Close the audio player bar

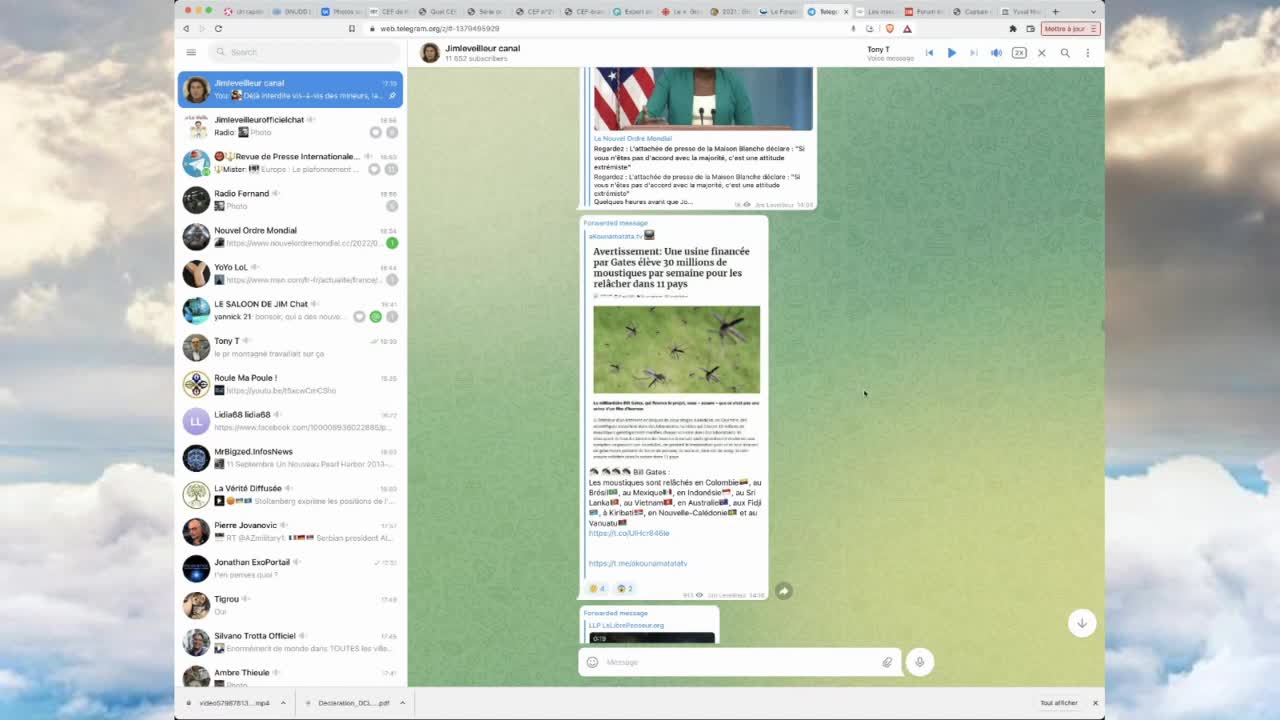point(1041,53)
